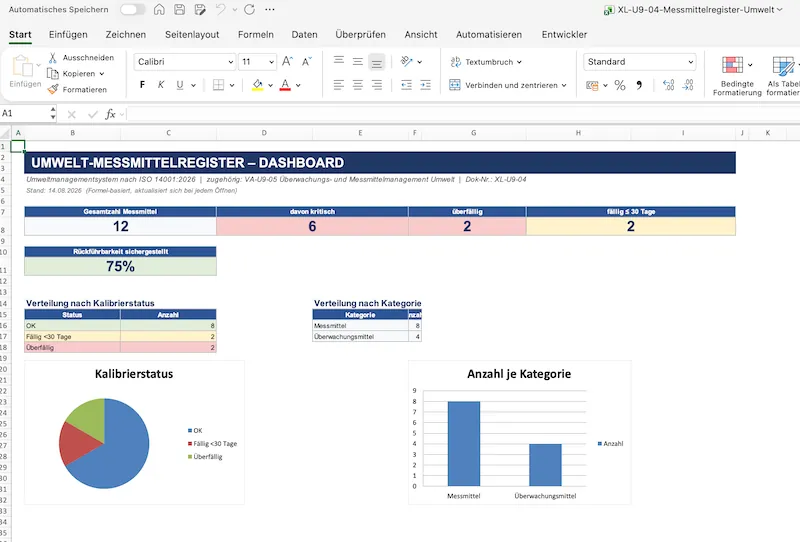The height and width of the screenshot is (542, 800).
Task: Apply thousands separator comma icon
Action: pos(639,85)
